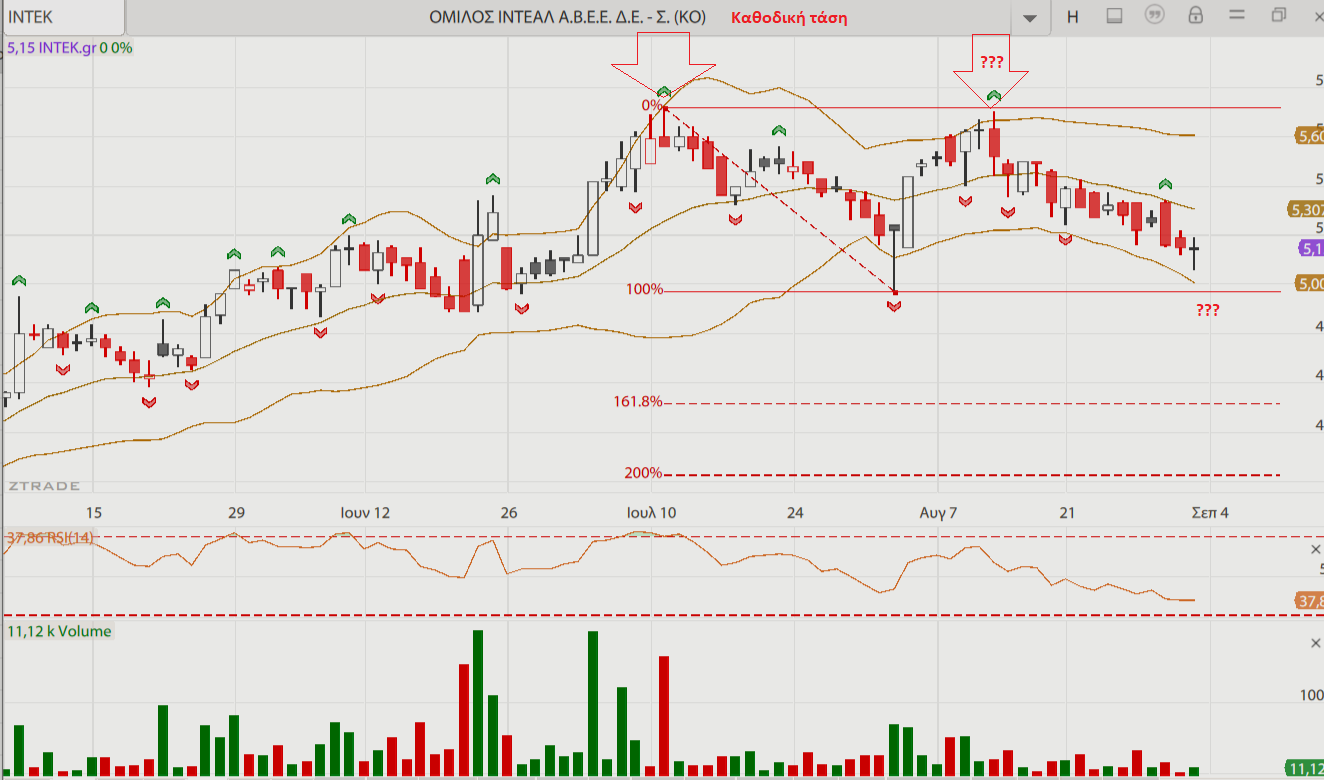The height and width of the screenshot is (780, 1324).
Task: Select the 37,86 RSI(14) indicator label
Action: coord(50,538)
